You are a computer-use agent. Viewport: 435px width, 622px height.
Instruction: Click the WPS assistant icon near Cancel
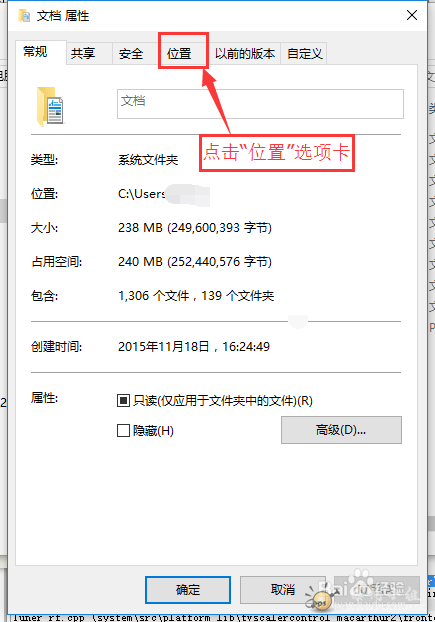tap(320, 601)
